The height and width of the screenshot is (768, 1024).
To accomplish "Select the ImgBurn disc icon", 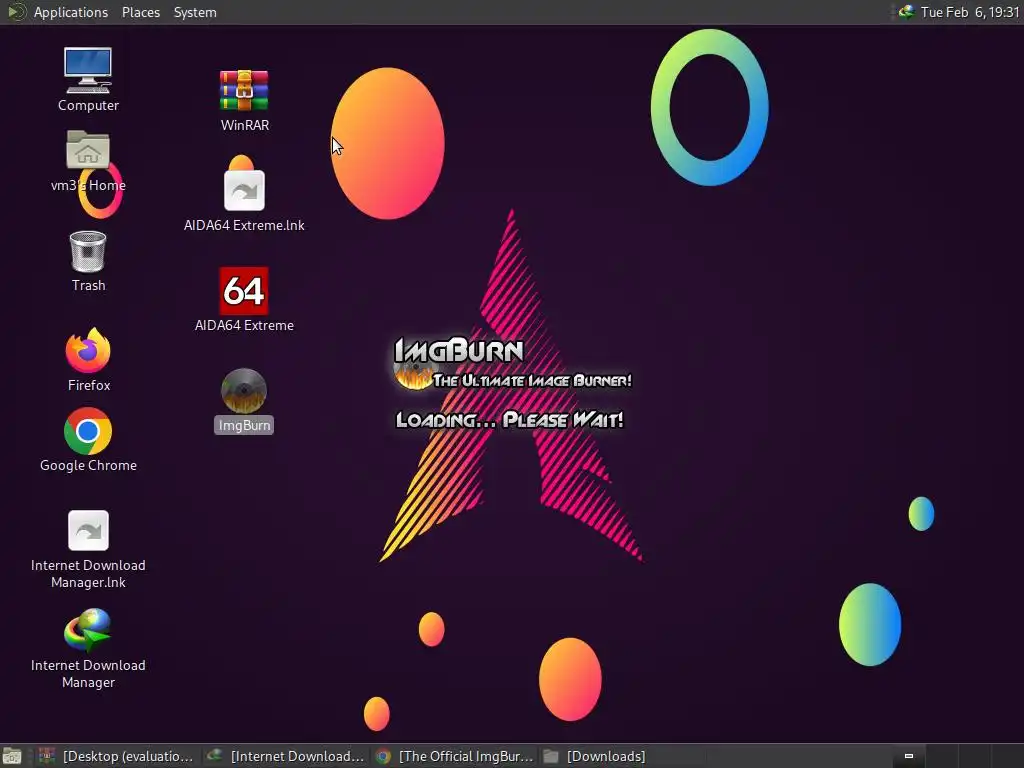I will click(244, 391).
